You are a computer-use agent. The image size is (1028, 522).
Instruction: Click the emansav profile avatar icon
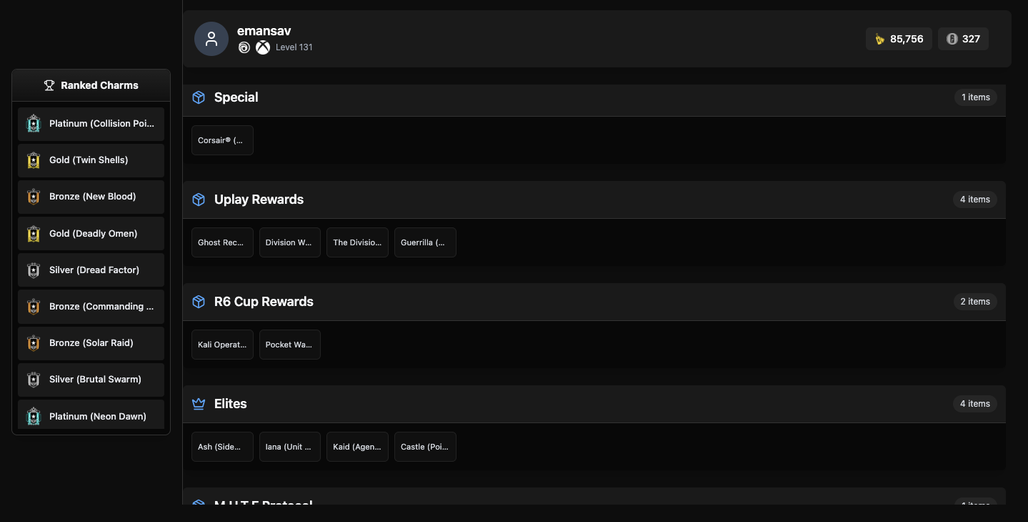(211, 39)
